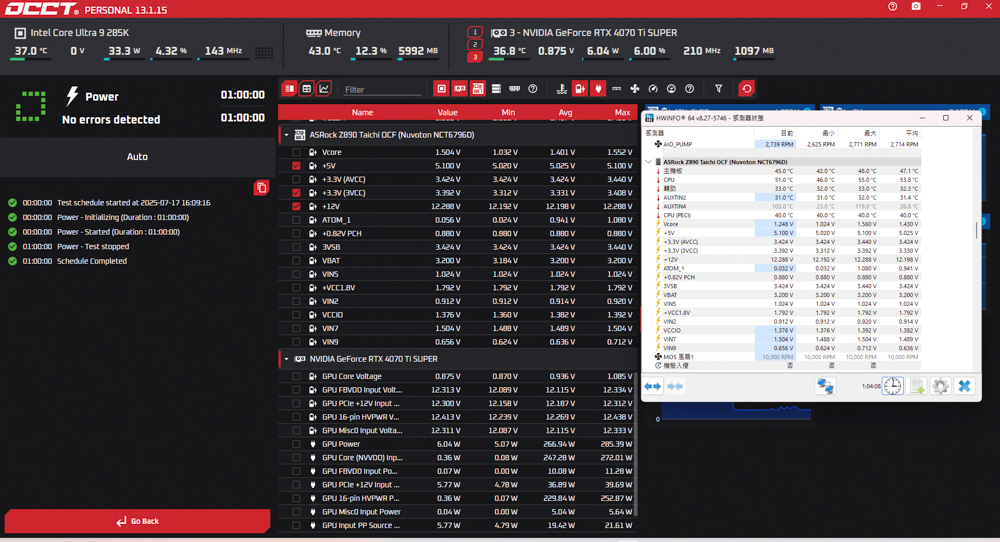Sort by the Avg column header

click(x=565, y=112)
